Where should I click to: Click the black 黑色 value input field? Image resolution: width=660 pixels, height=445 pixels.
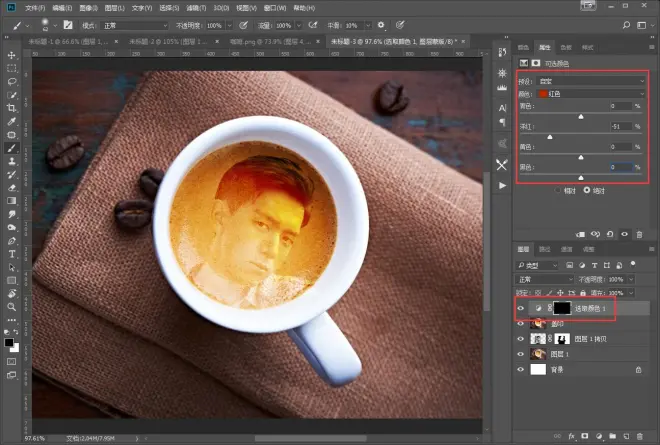[621, 167]
